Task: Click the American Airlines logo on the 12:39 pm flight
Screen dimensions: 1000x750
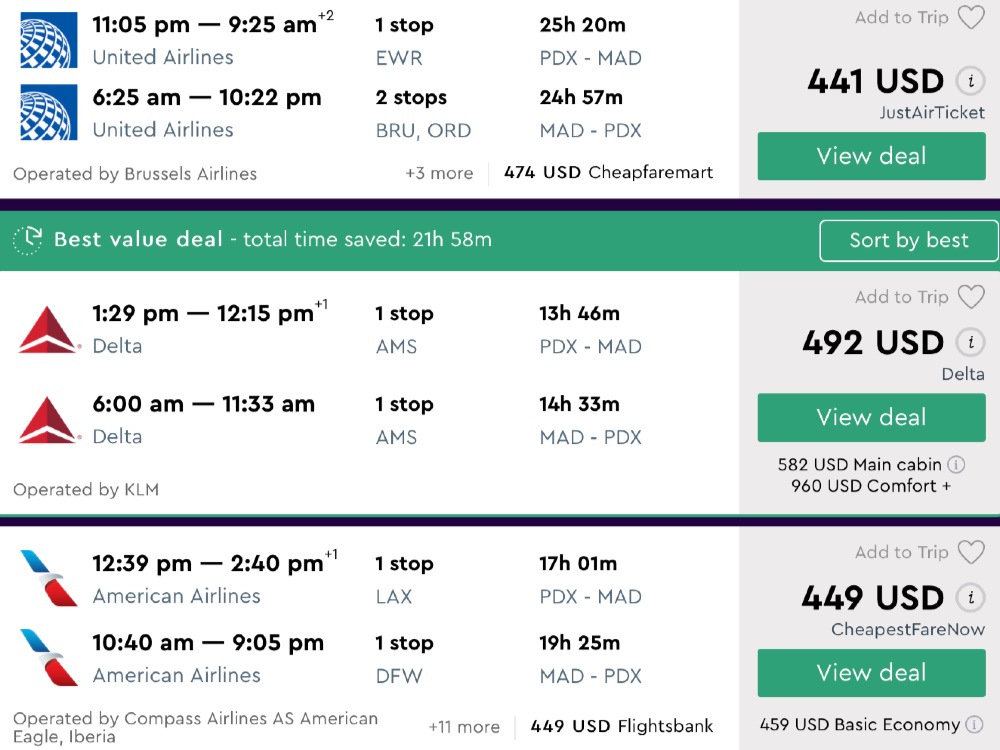Action: coord(48,579)
